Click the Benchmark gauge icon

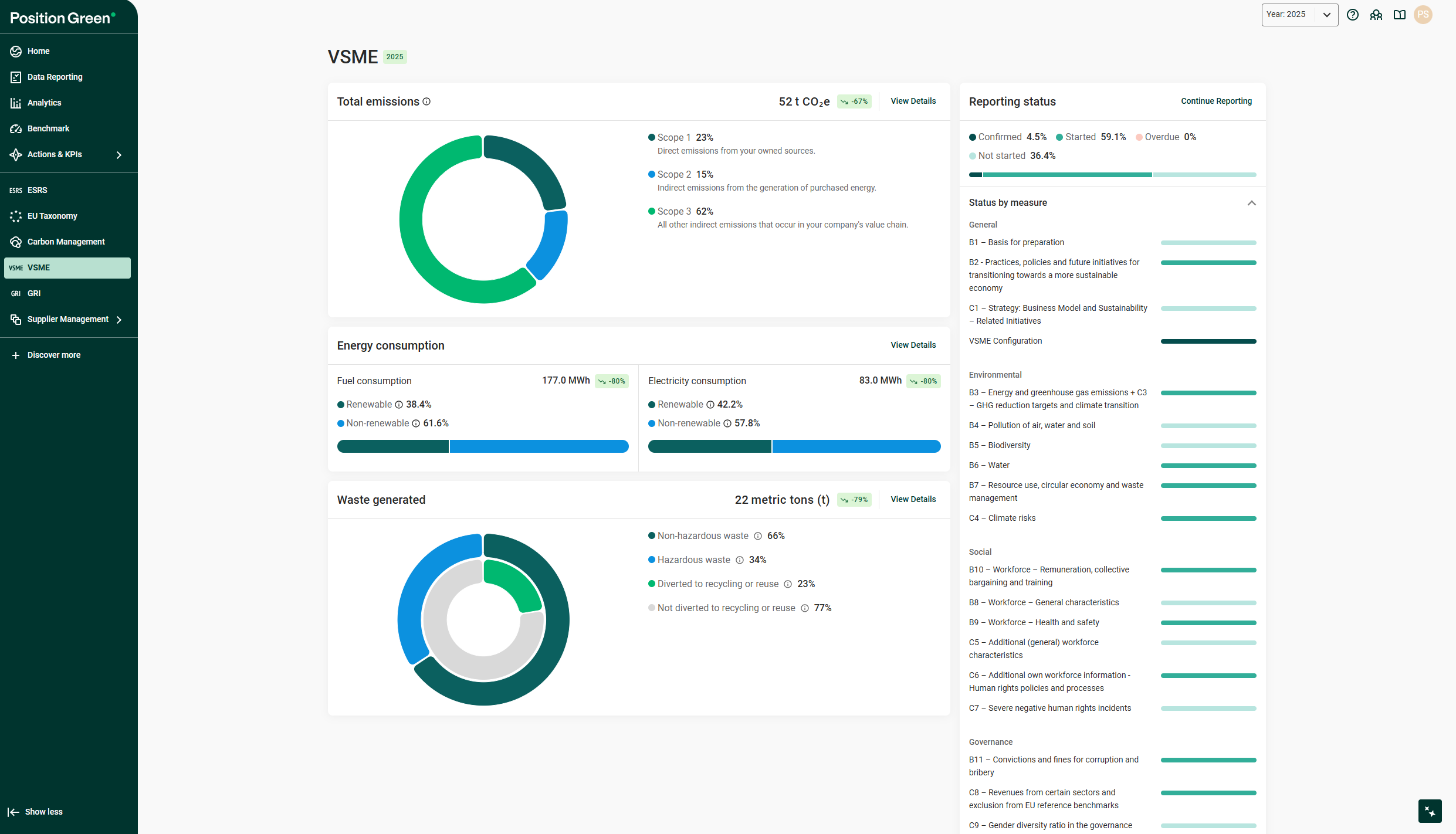coord(16,128)
